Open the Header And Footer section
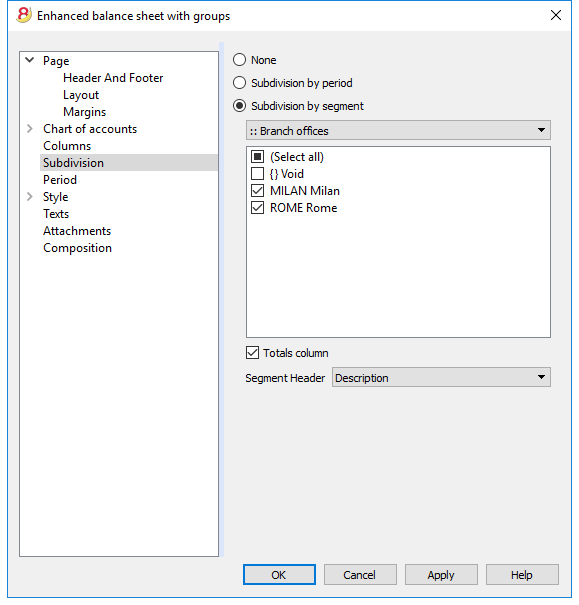The height and width of the screenshot is (605, 579). (x=113, y=78)
